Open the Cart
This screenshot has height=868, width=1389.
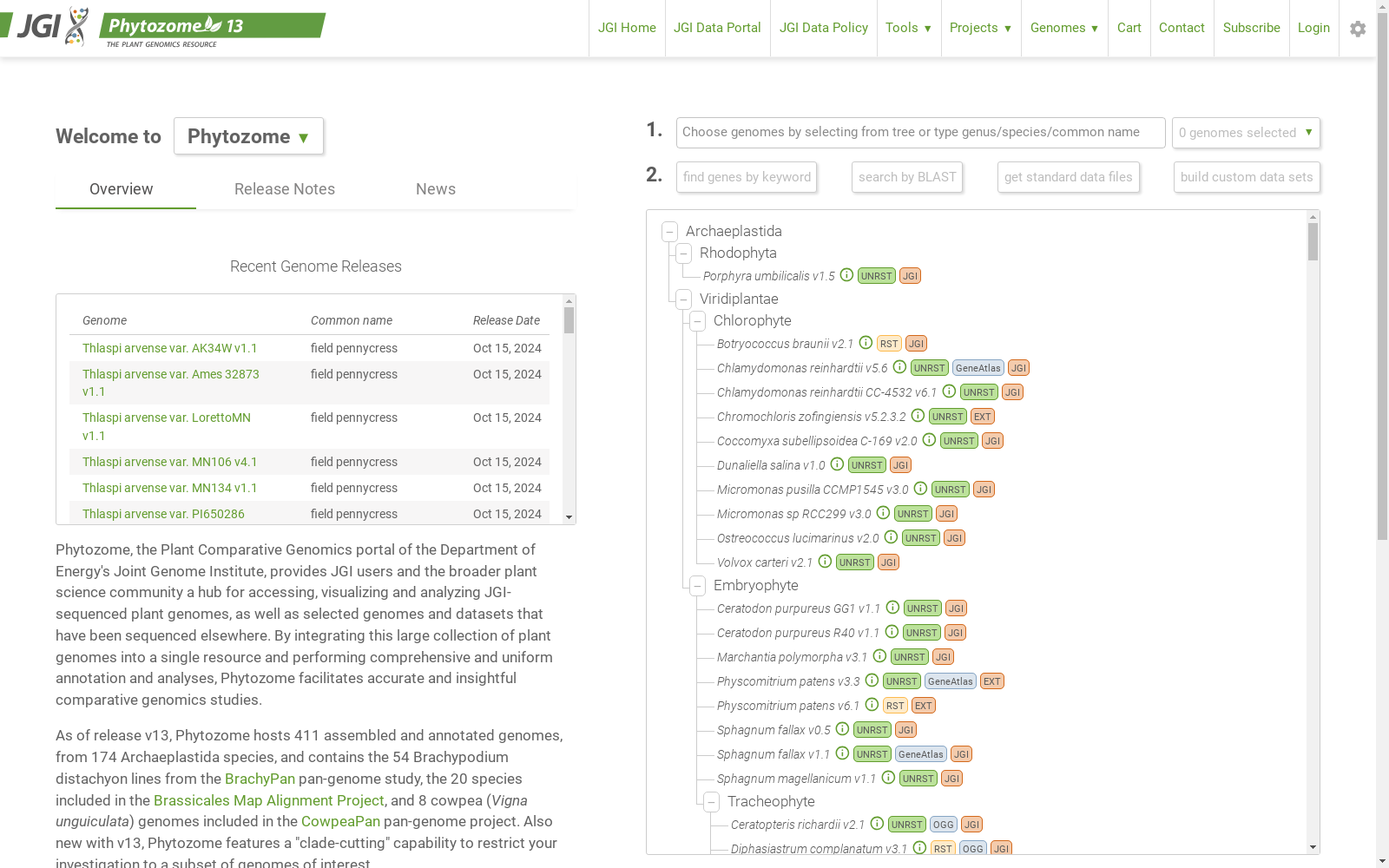point(1129,28)
